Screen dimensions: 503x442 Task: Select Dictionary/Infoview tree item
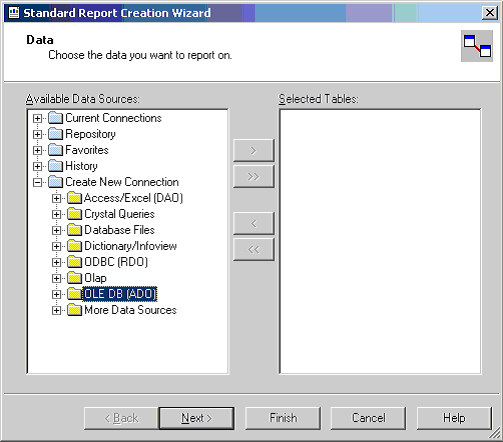click(x=130, y=246)
